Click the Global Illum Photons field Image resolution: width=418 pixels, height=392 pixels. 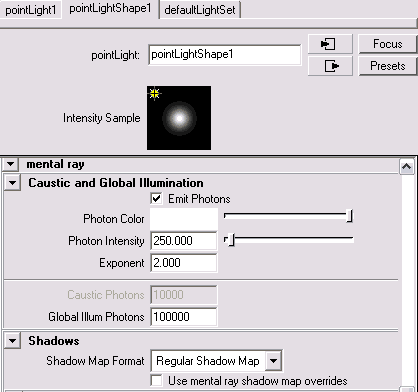point(184,316)
